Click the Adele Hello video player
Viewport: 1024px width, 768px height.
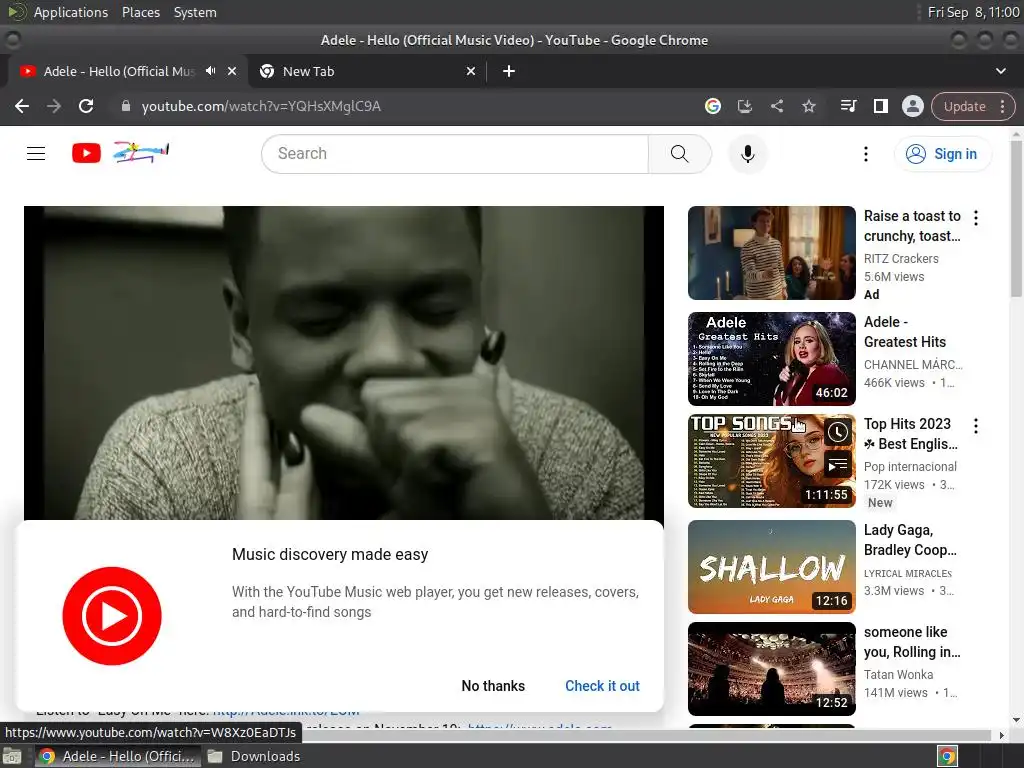344,363
